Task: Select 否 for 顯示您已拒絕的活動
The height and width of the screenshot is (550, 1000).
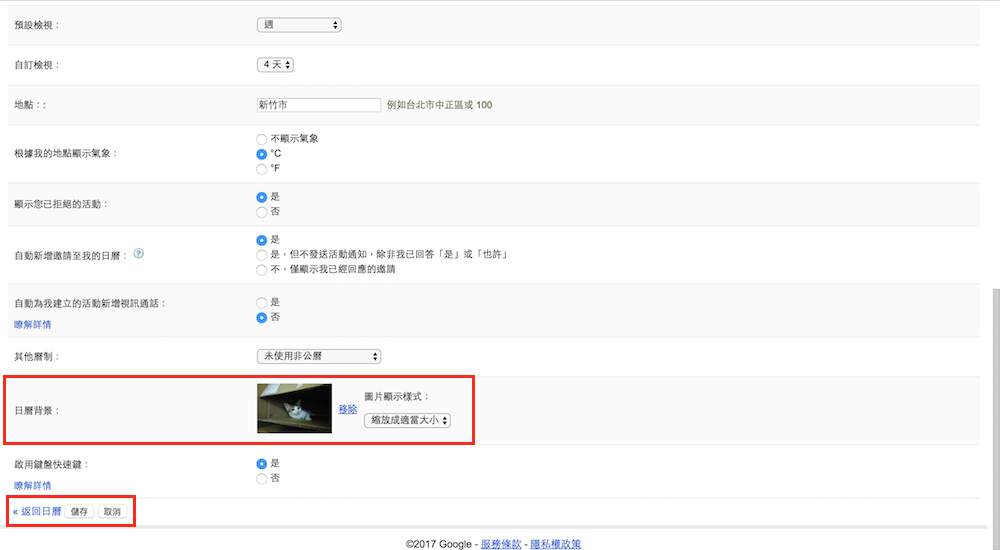Action: pos(261,212)
